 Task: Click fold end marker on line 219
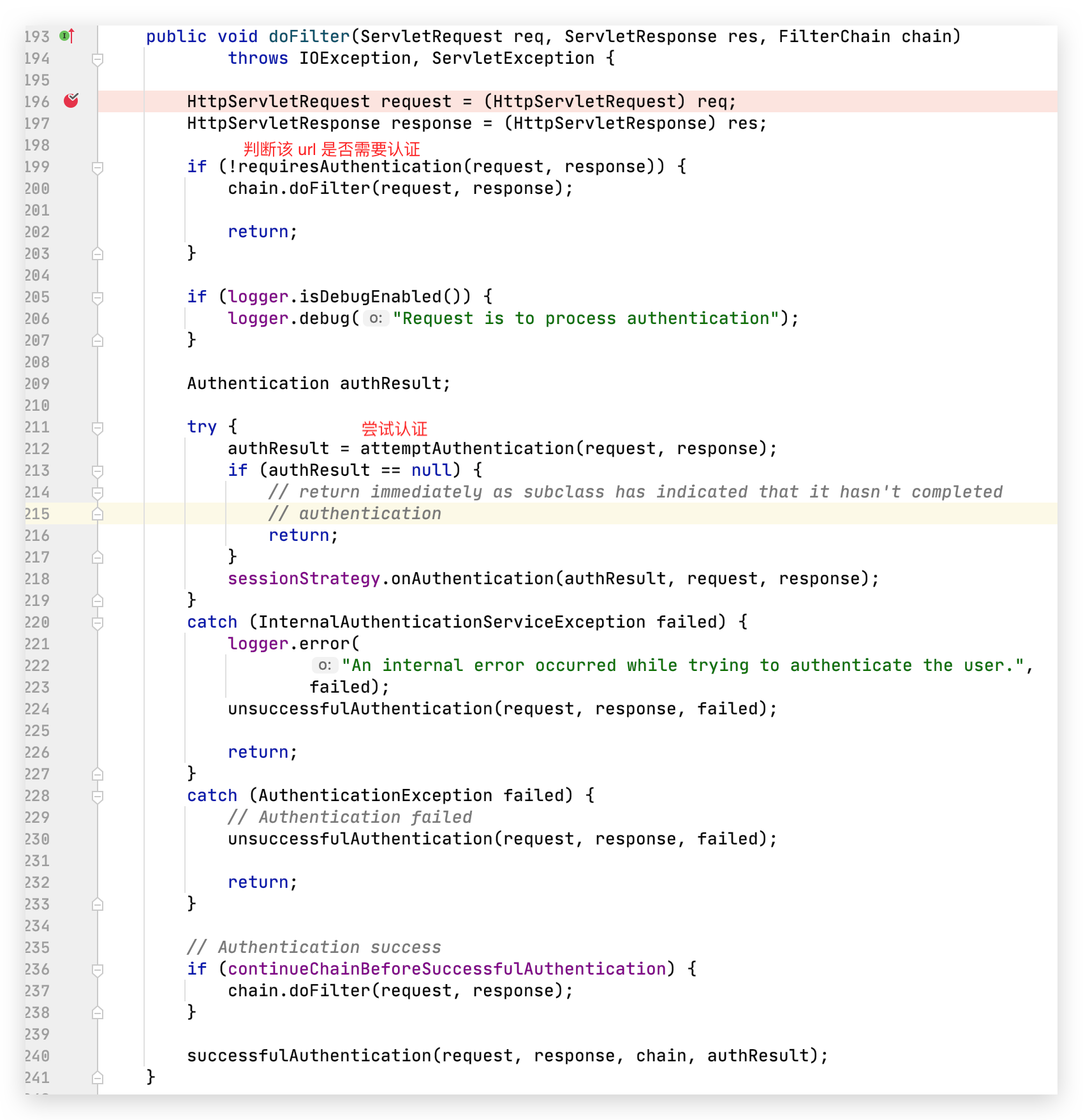pyautogui.click(x=98, y=601)
